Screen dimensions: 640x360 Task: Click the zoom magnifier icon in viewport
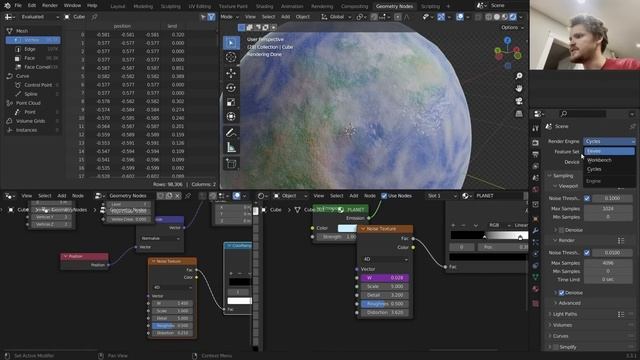pos(519,76)
